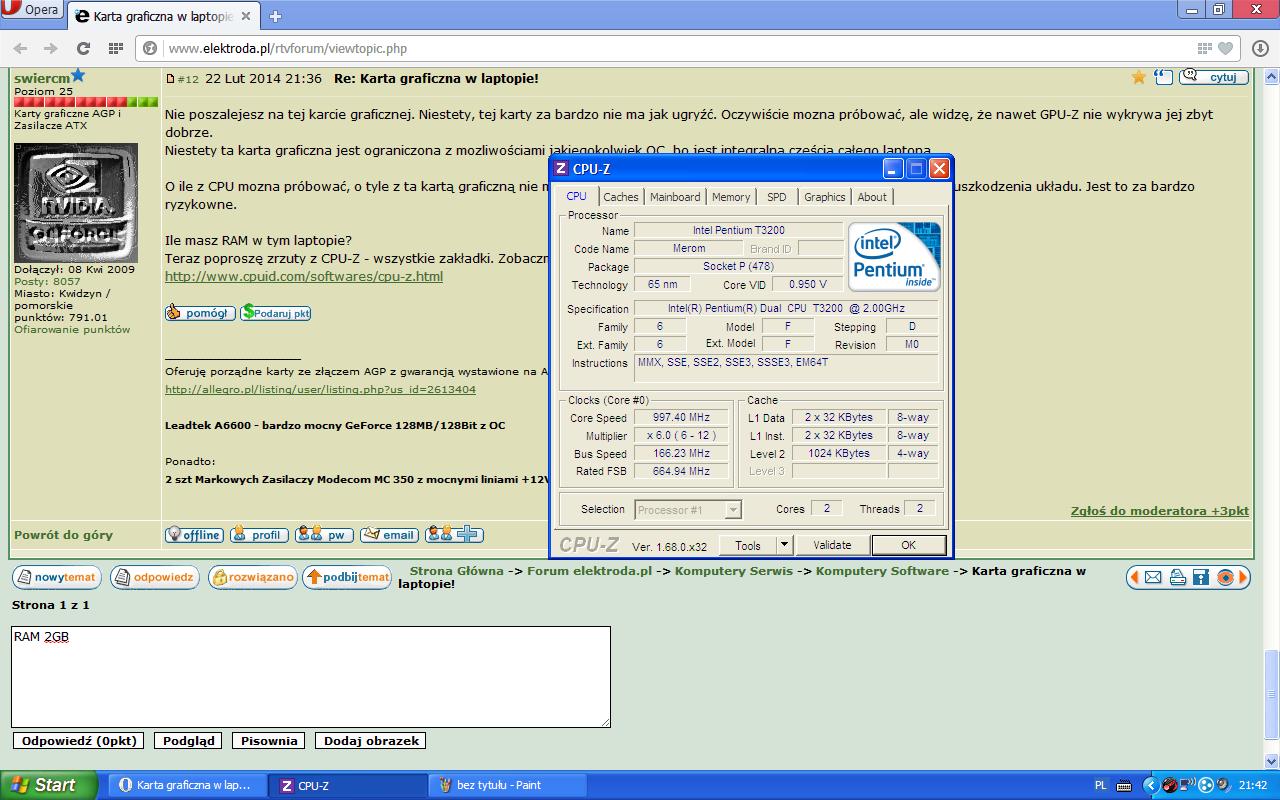Open Komputery Serwis breadcrumb link
Screen dimensions: 1280x800
[x=733, y=571]
